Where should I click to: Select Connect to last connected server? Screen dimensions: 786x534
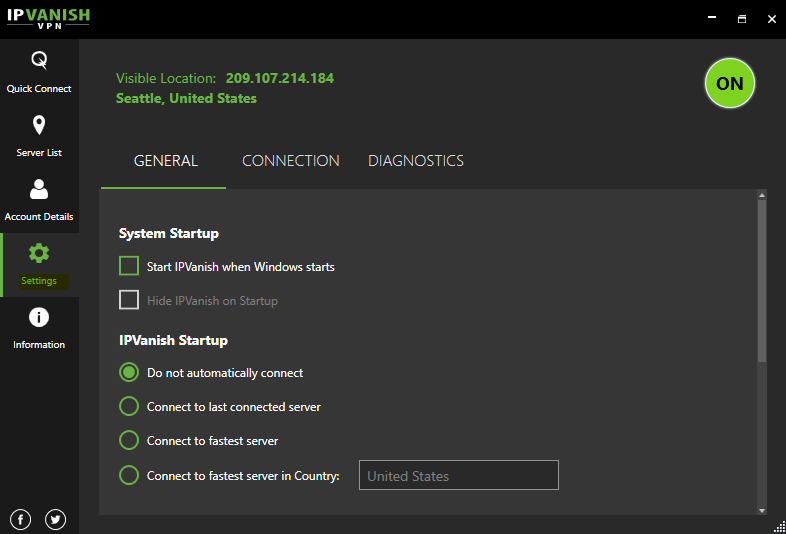(129, 406)
